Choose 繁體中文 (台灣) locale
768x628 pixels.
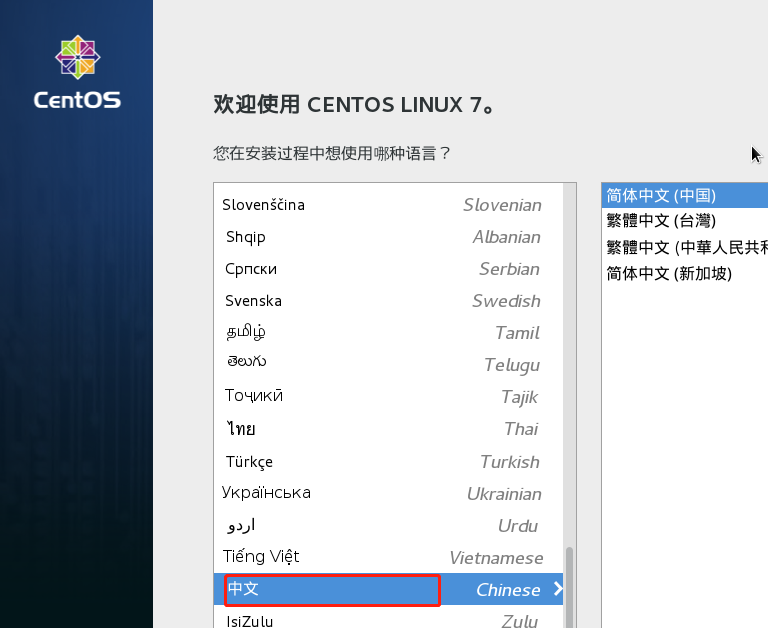pyautogui.click(x=684, y=220)
